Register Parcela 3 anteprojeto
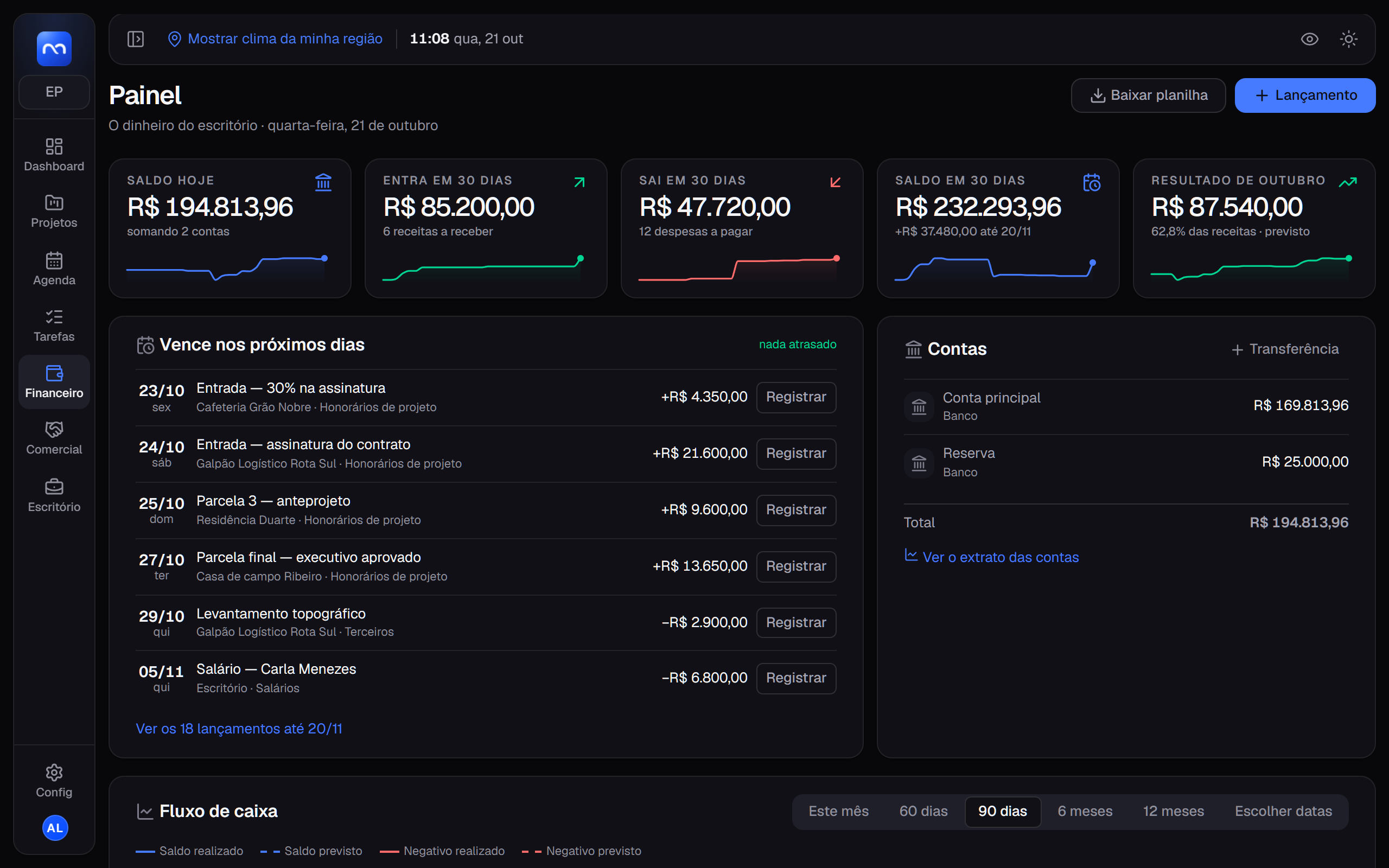Screen dimensions: 1389x868 (795, 510)
